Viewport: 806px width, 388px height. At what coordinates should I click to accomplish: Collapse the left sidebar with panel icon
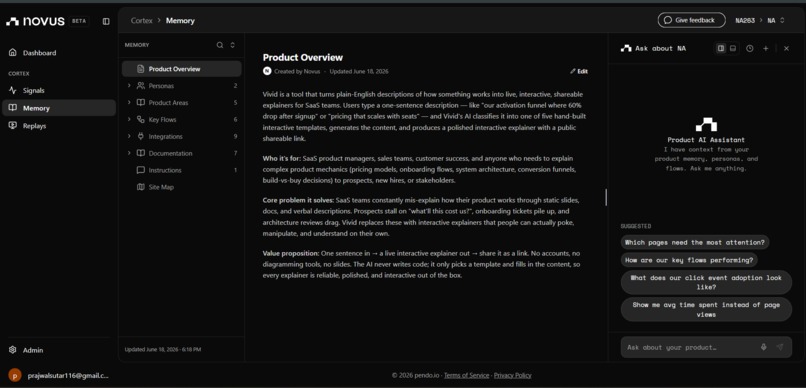[x=106, y=22]
